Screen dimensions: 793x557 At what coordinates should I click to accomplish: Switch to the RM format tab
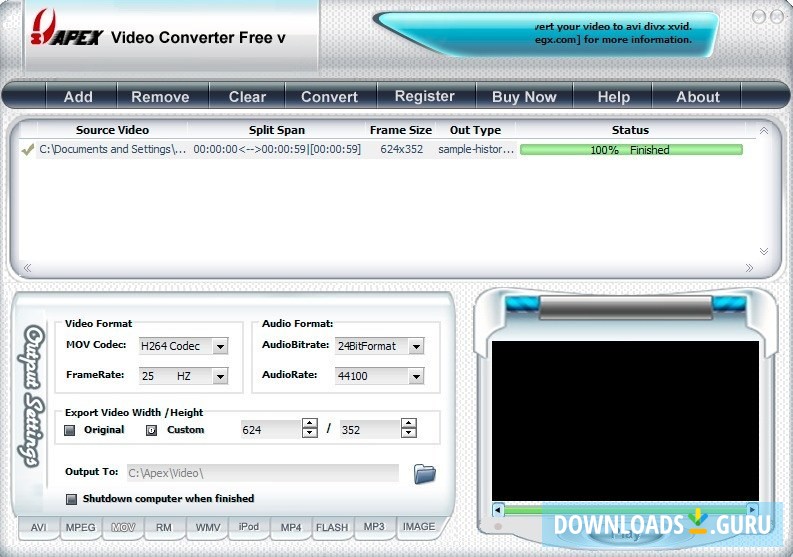click(x=164, y=527)
